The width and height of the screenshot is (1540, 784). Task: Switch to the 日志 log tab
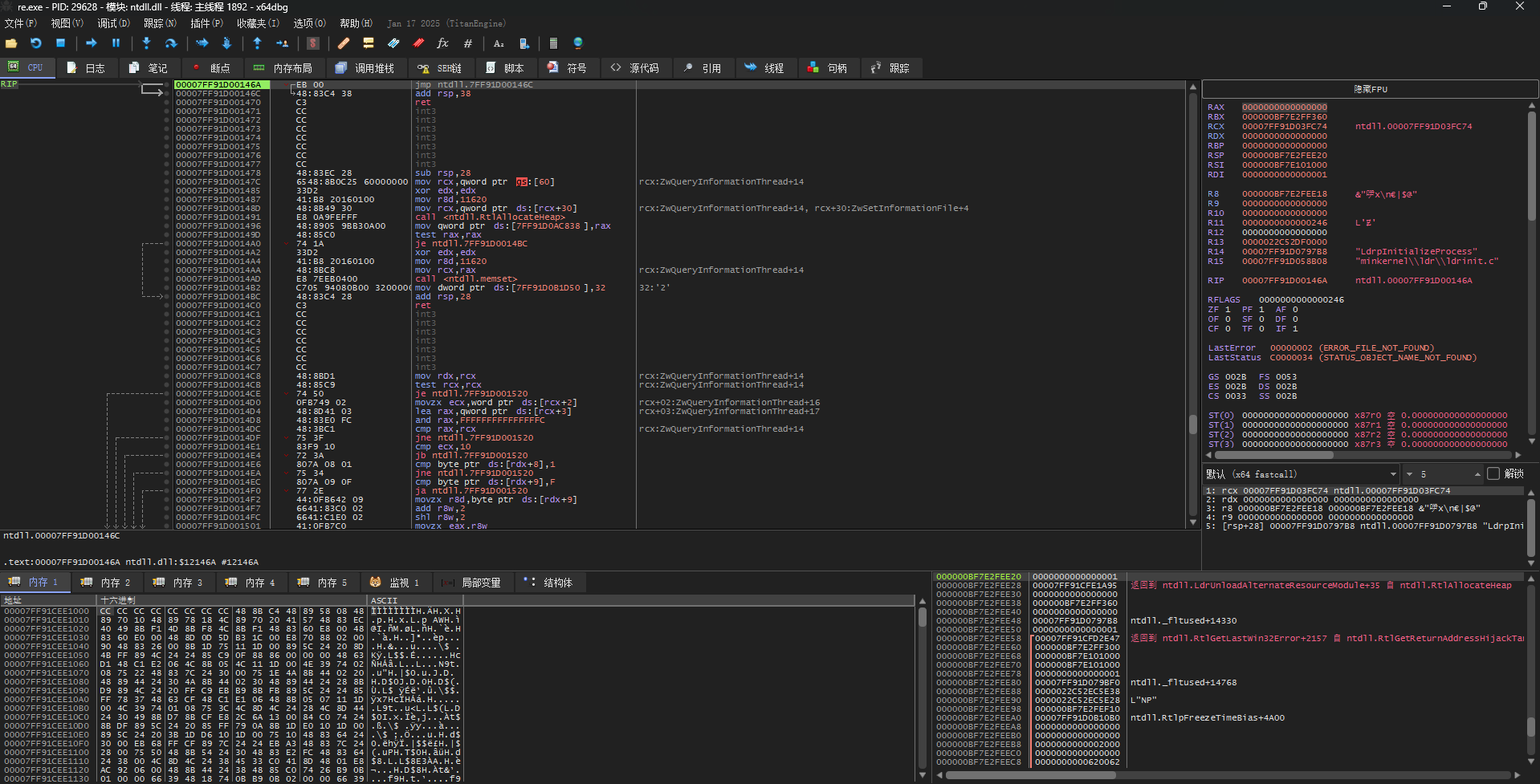pyautogui.click(x=87, y=68)
